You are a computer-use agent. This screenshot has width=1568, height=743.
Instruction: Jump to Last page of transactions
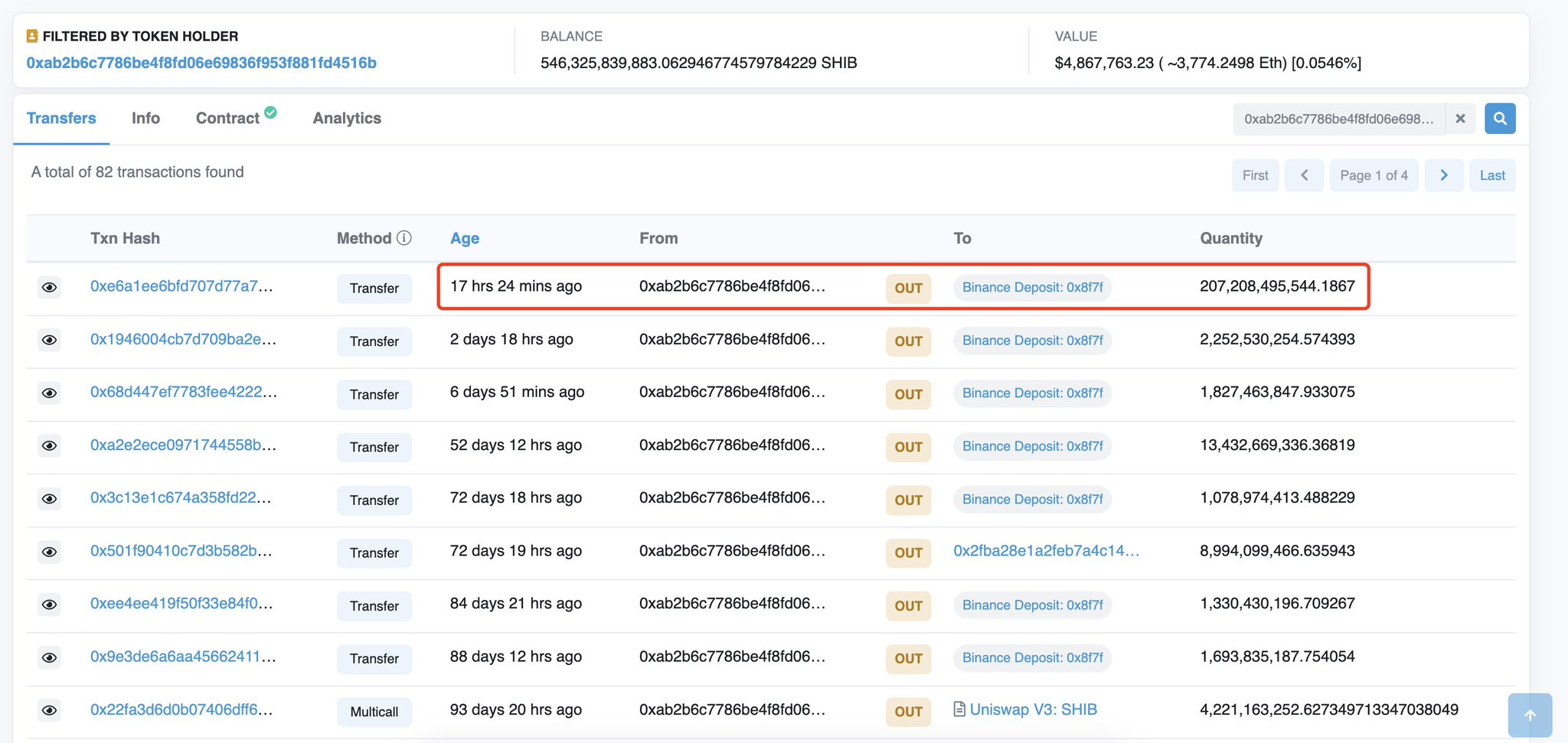click(x=1491, y=175)
